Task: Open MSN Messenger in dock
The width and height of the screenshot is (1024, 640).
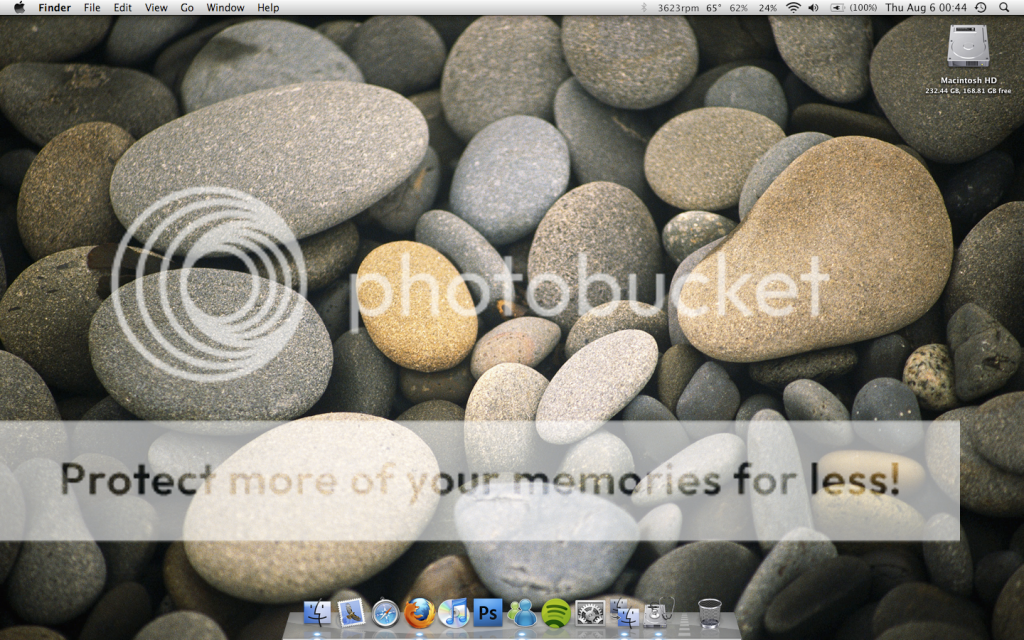Action: point(522,611)
